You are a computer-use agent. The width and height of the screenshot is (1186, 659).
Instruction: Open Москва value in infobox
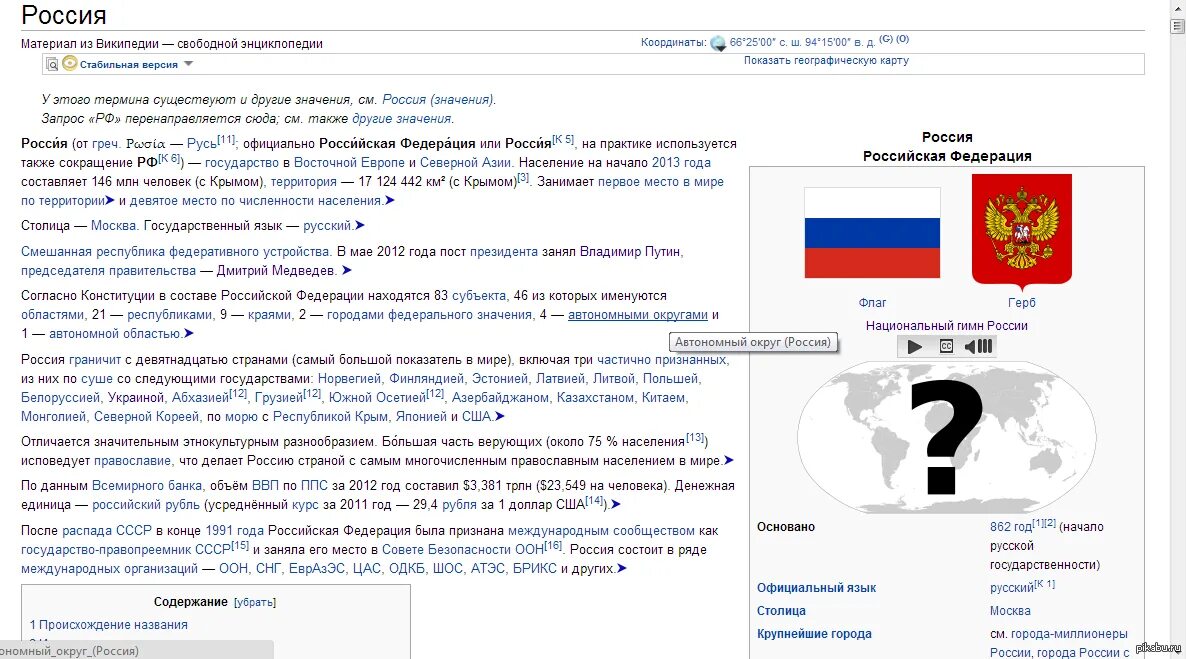[1011, 611]
